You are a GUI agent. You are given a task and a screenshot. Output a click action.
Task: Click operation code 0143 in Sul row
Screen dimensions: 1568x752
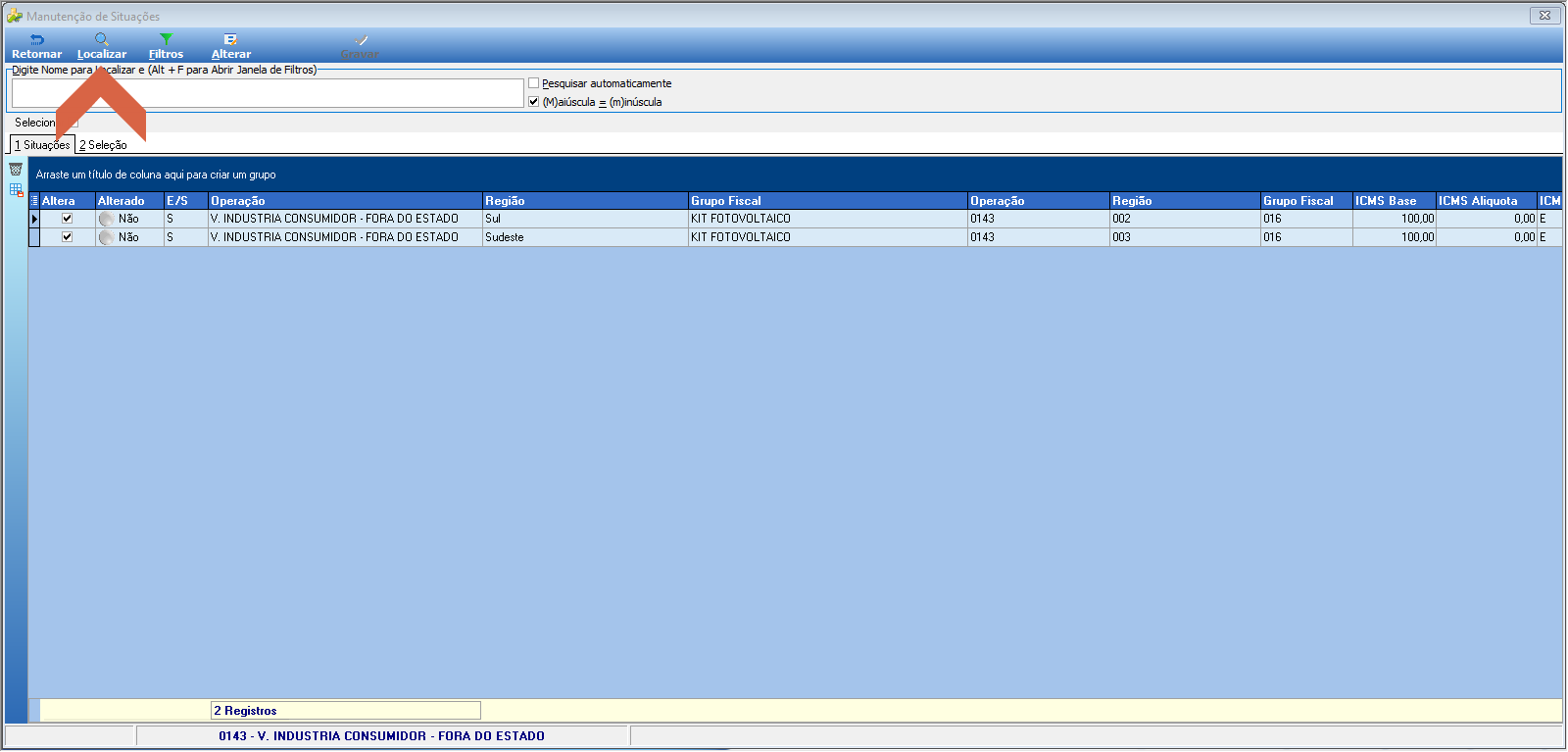[x=1039, y=219]
